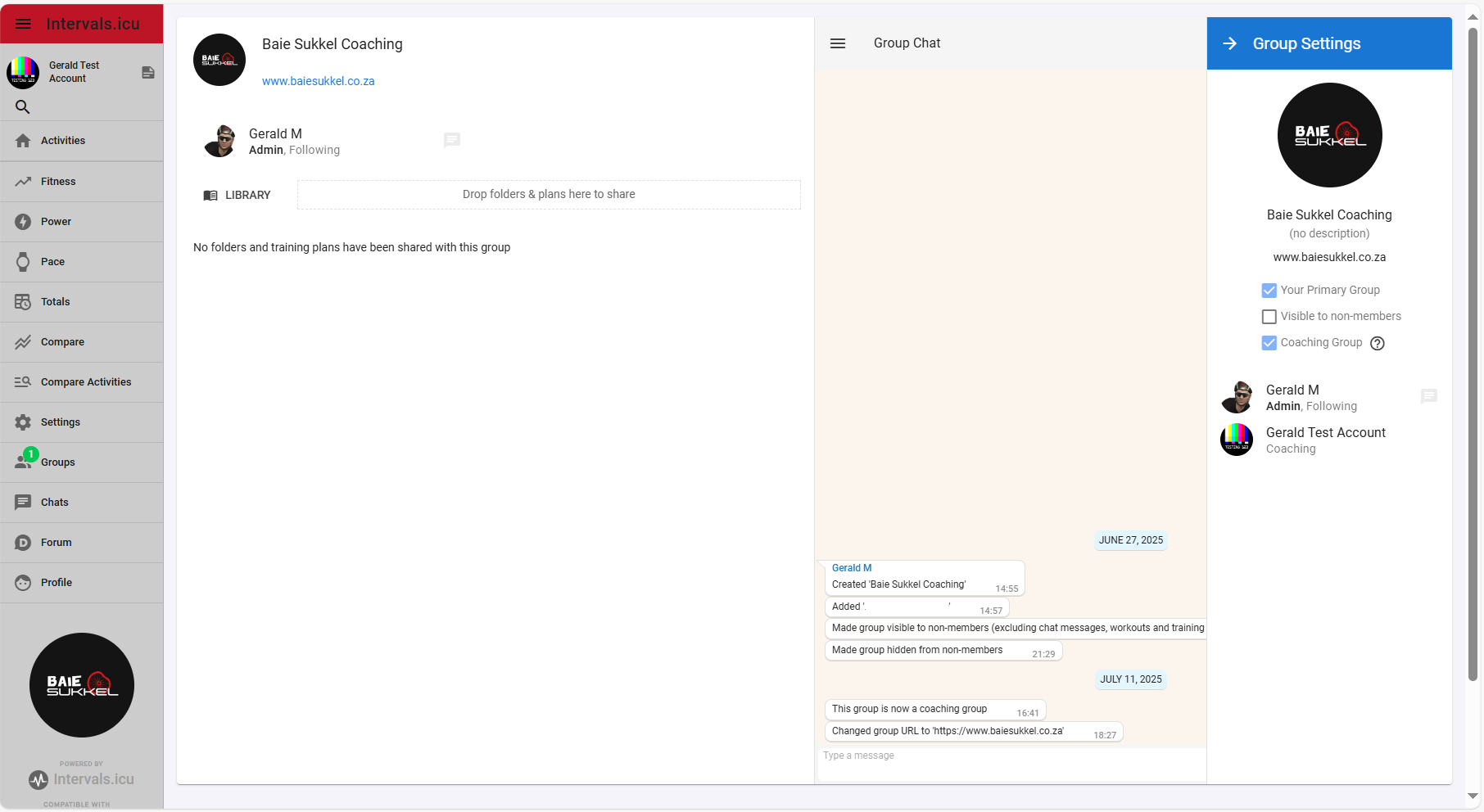Viewport: 1484px width, 812px height.
Task: Uncheck Your Primary Group checkbox
Action: point(1269,291)
